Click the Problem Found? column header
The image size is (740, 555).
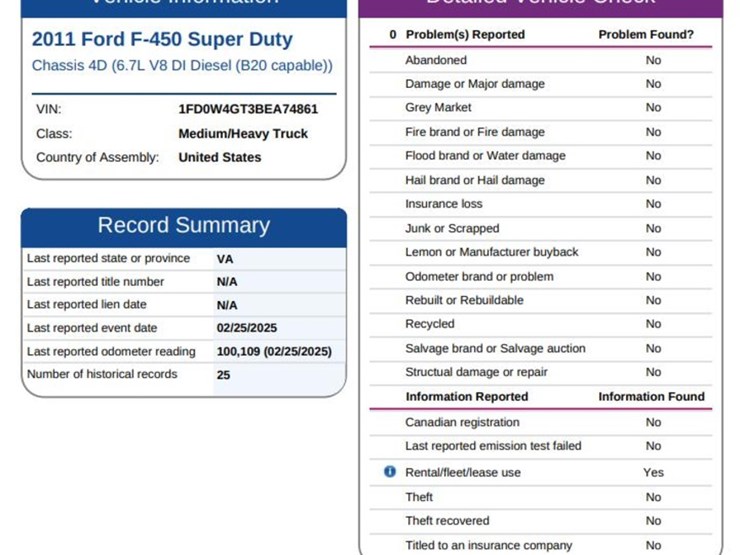(x=646, y=35)
